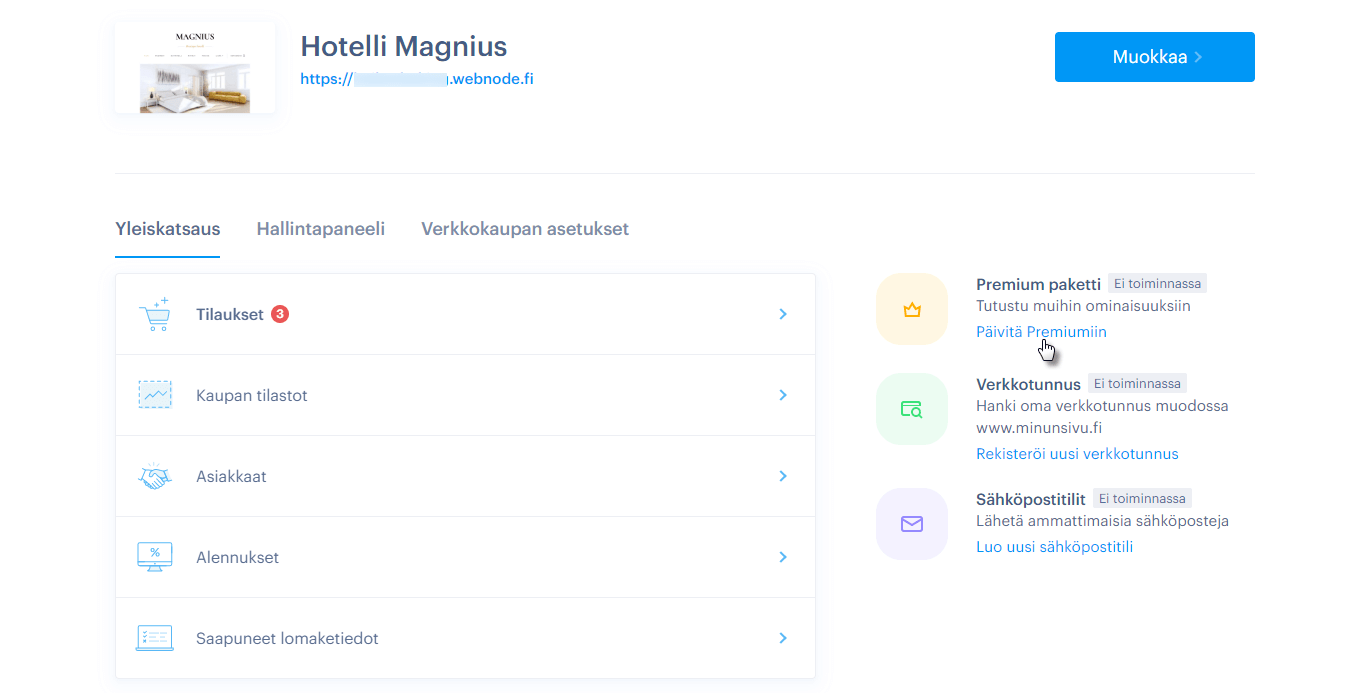Screen dimensions: 1350x693
Task: Click the Sähköpostitilit envelope icon
Action: point(911,524)
